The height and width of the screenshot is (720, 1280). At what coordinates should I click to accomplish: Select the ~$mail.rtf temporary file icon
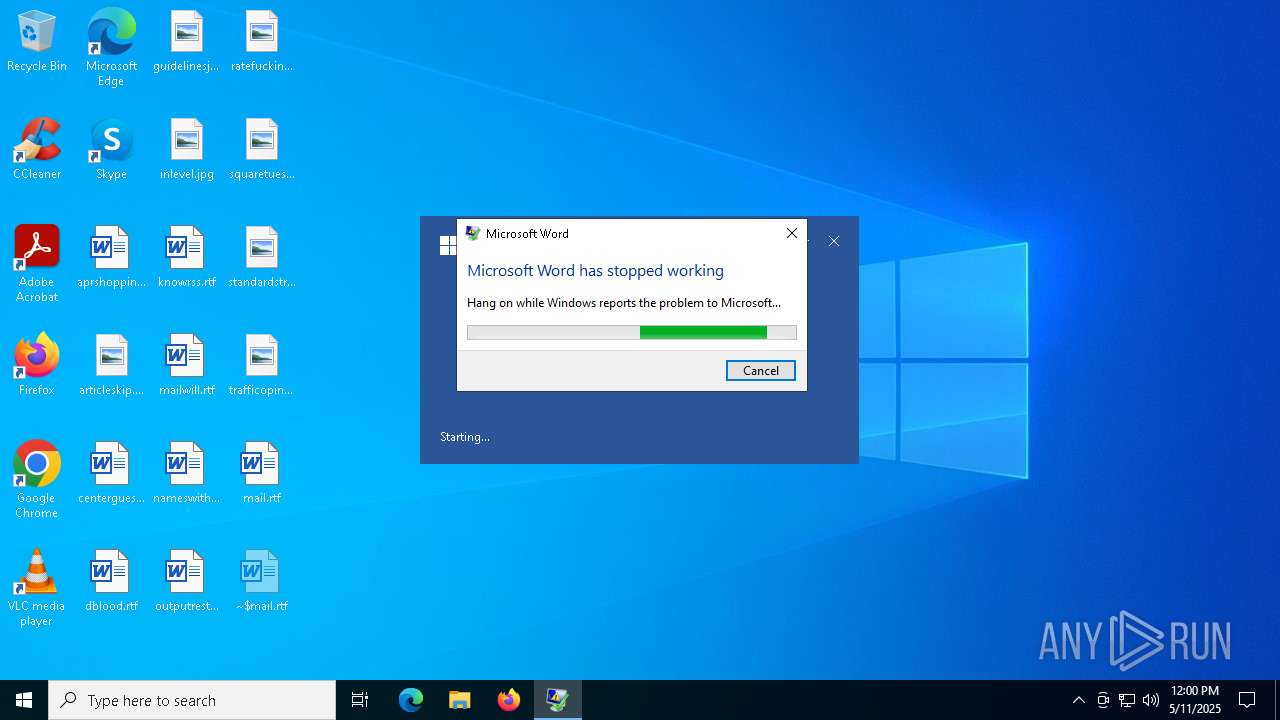click(261, 582)
